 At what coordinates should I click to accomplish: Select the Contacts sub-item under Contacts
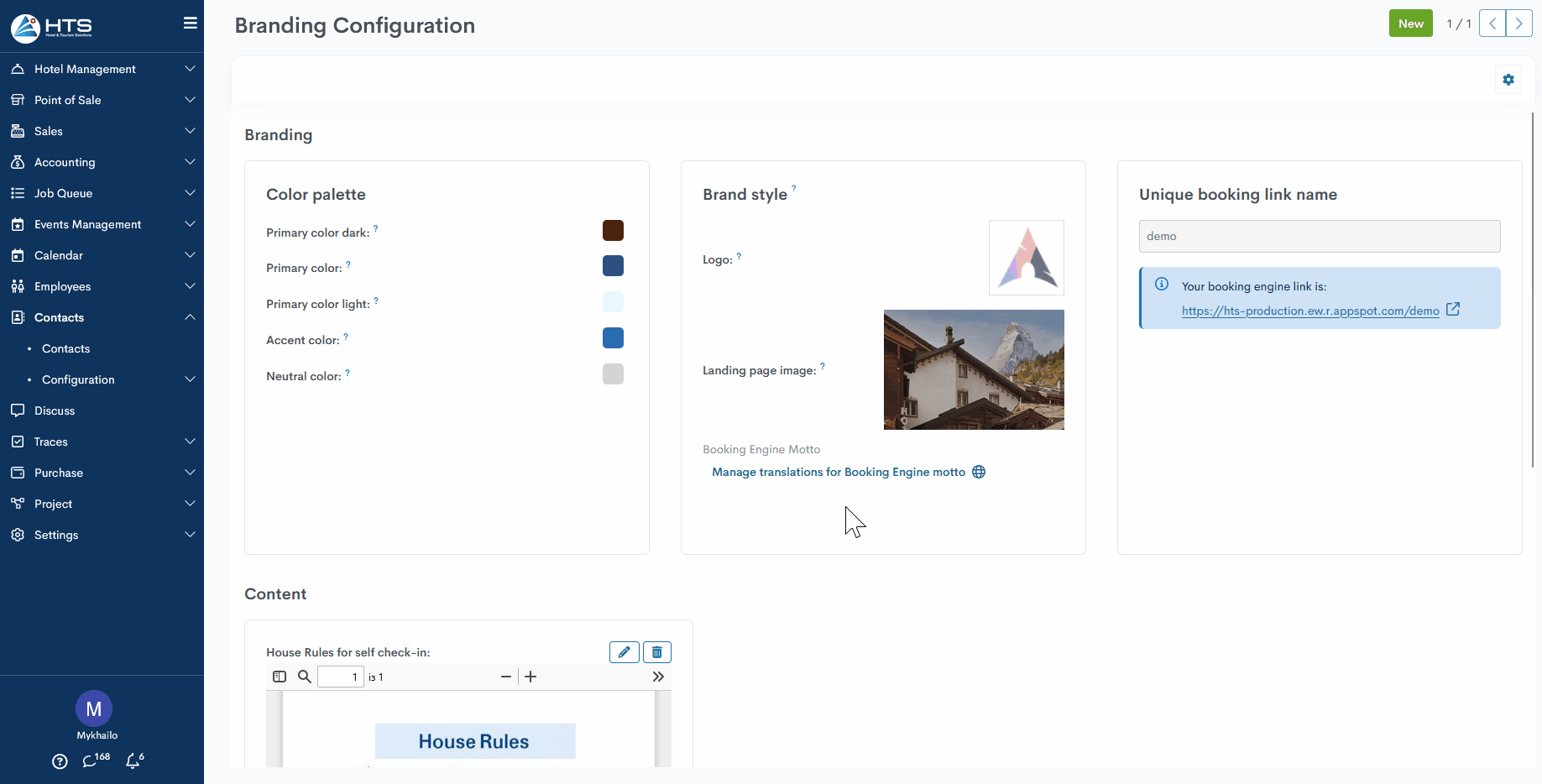point(65,348)
